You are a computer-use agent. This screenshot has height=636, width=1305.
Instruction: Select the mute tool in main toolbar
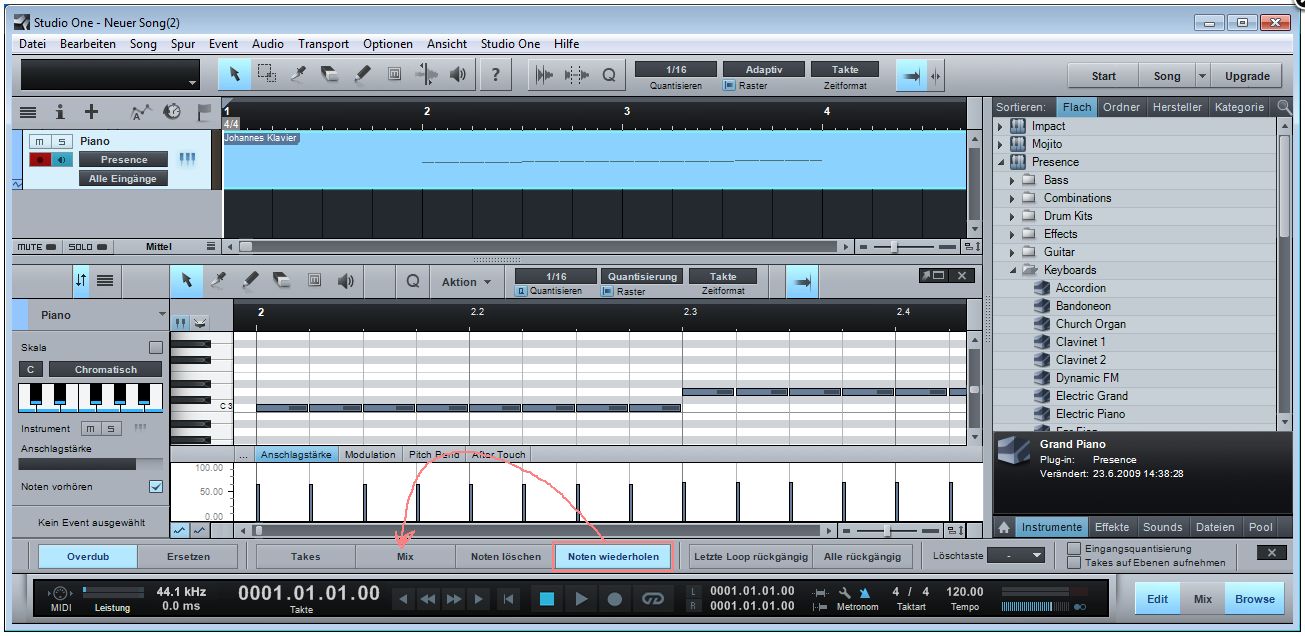pyautogui.click(x=394, y=75)
